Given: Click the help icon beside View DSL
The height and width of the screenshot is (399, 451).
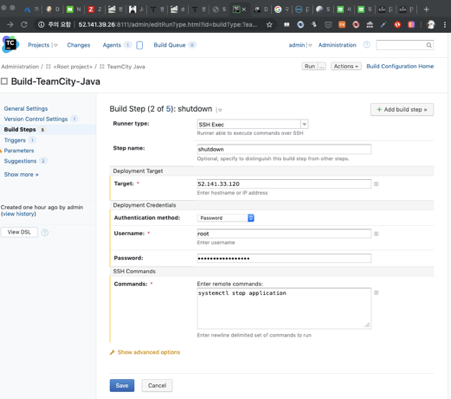Looking at the screenshot, I should [45, 232].
